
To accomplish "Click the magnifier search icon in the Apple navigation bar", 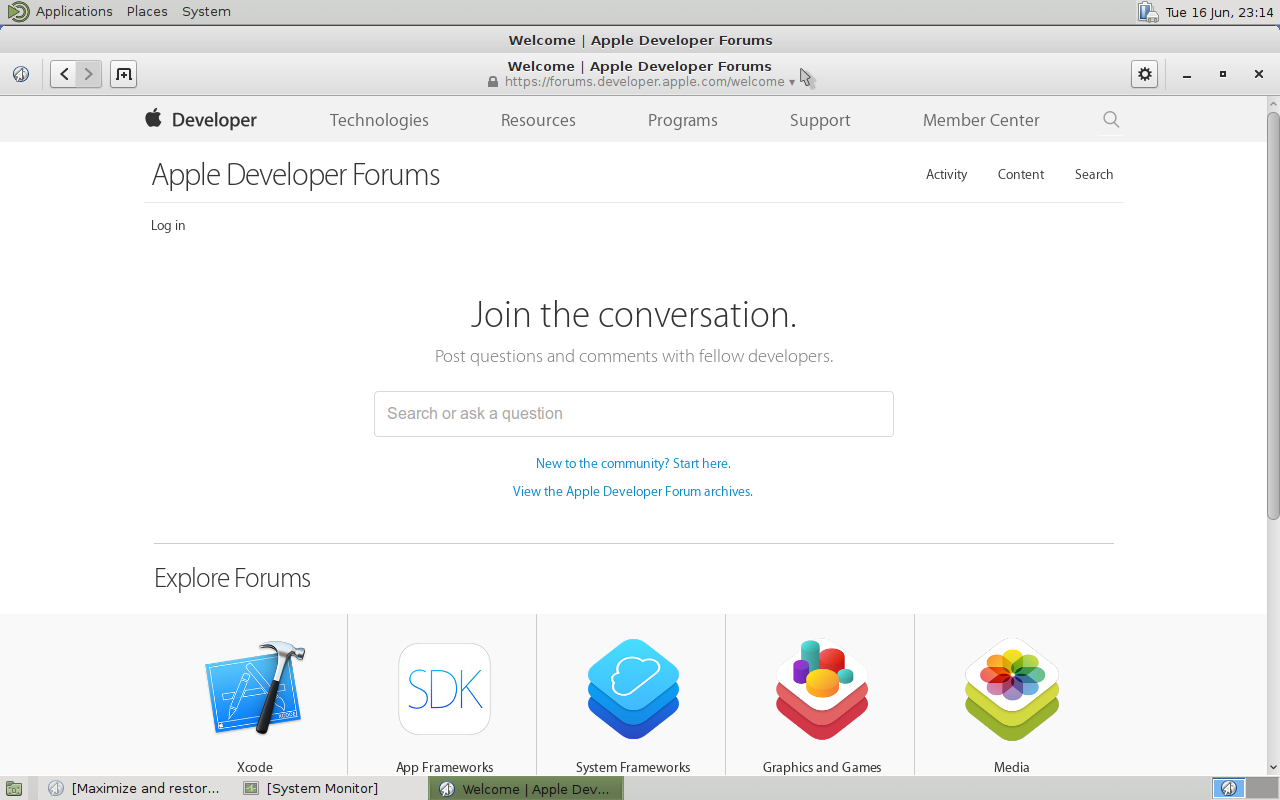I will tap(1111, 120).
